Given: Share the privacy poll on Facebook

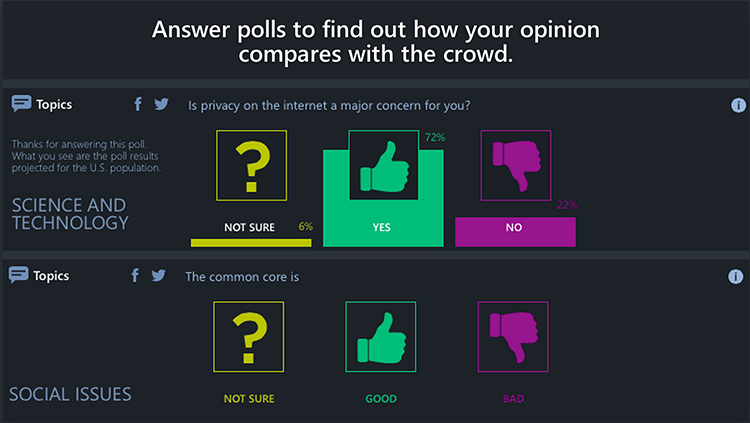Looking at the screenshot, I should click(138, 104).
